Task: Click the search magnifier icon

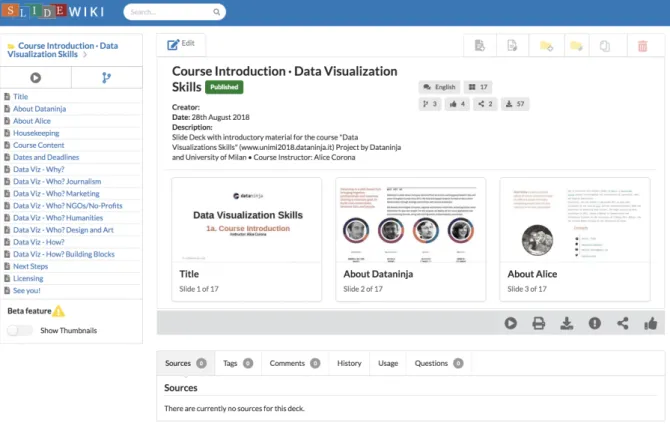Action: click(217, 12)
